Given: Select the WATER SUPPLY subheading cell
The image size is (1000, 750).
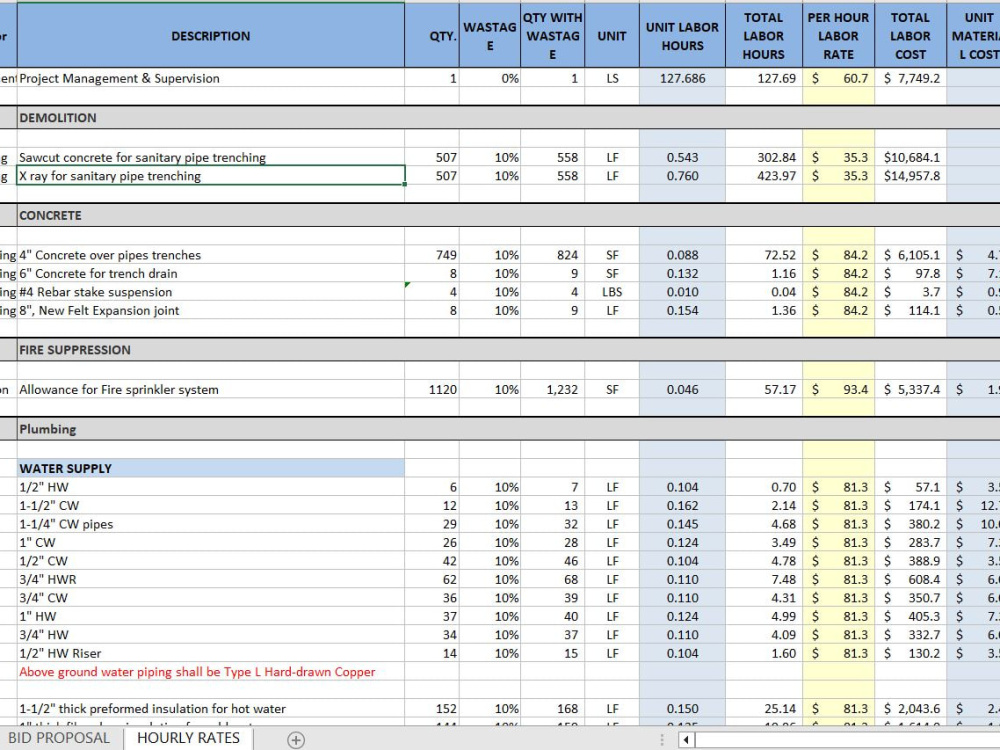Looking at the screenshot, I should point(210,469).
